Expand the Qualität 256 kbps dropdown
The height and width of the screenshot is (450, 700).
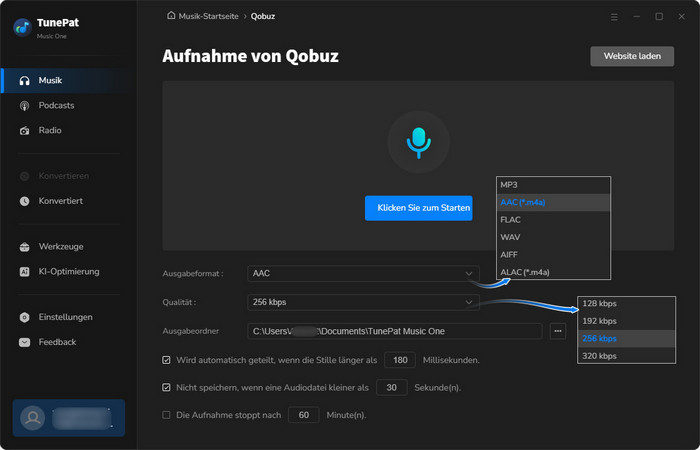(x=363, y=302)
